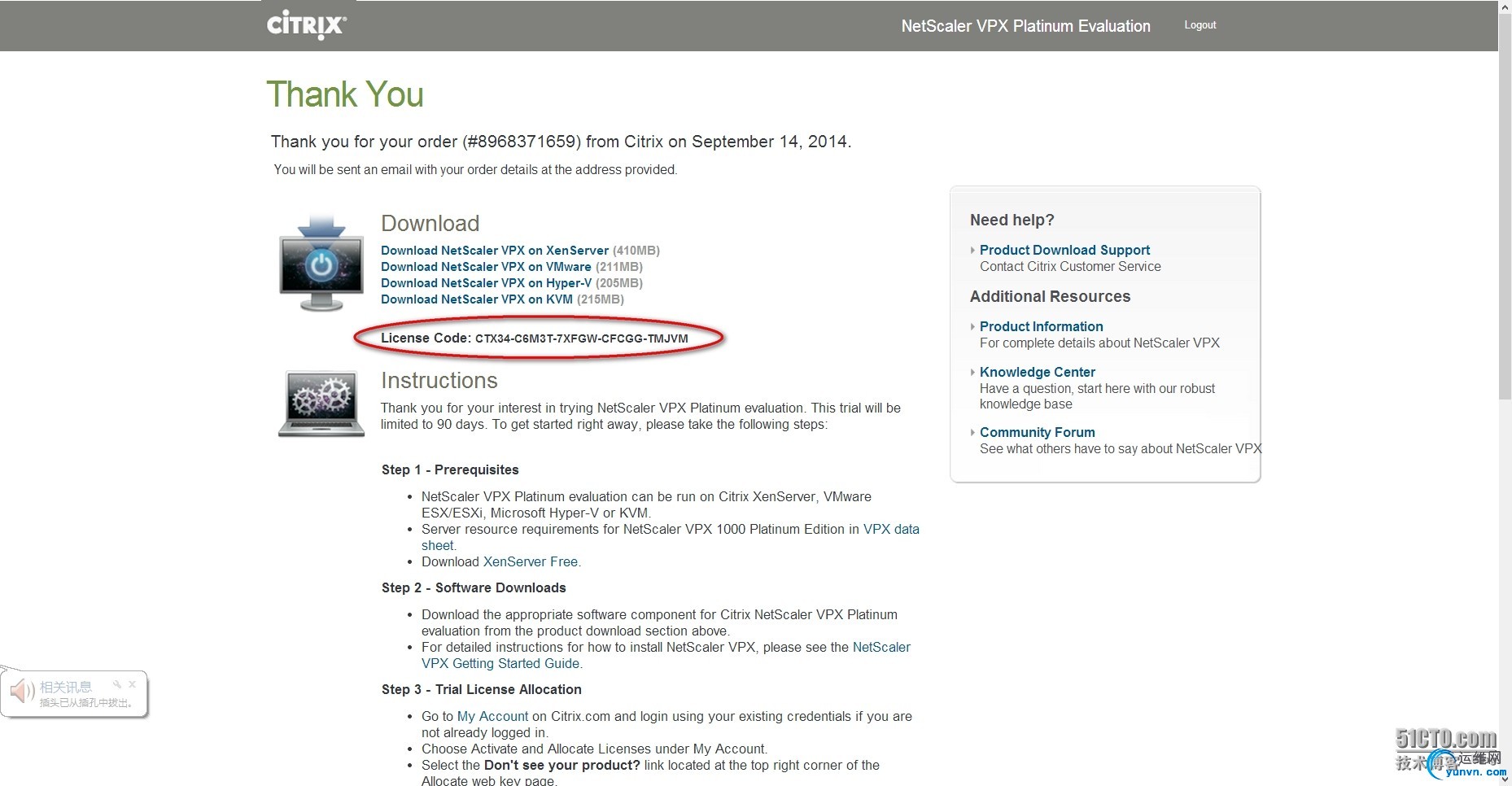Click the arrow bullet beside Product Download Support
Image resolution: width=1512 pixels, height=786 pixels.
tap(972, 250)
